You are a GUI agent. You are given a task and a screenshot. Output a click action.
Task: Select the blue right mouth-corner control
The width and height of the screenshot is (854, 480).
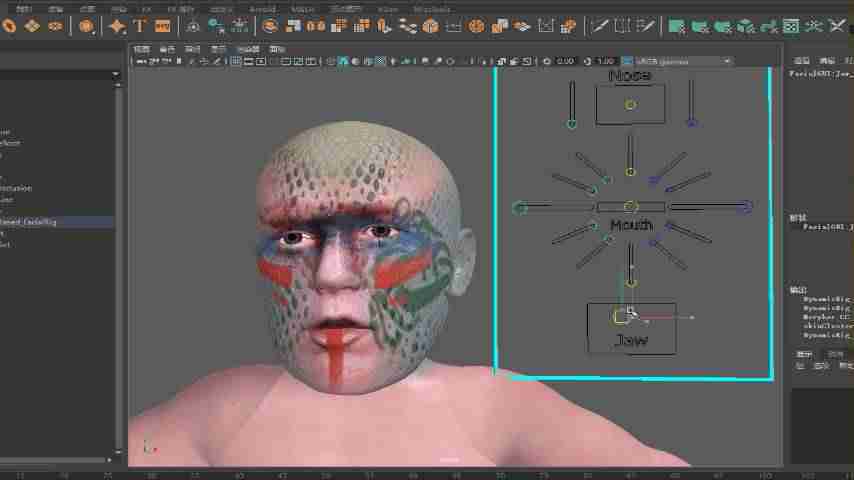pyautogui.click(x=747, y=206)
